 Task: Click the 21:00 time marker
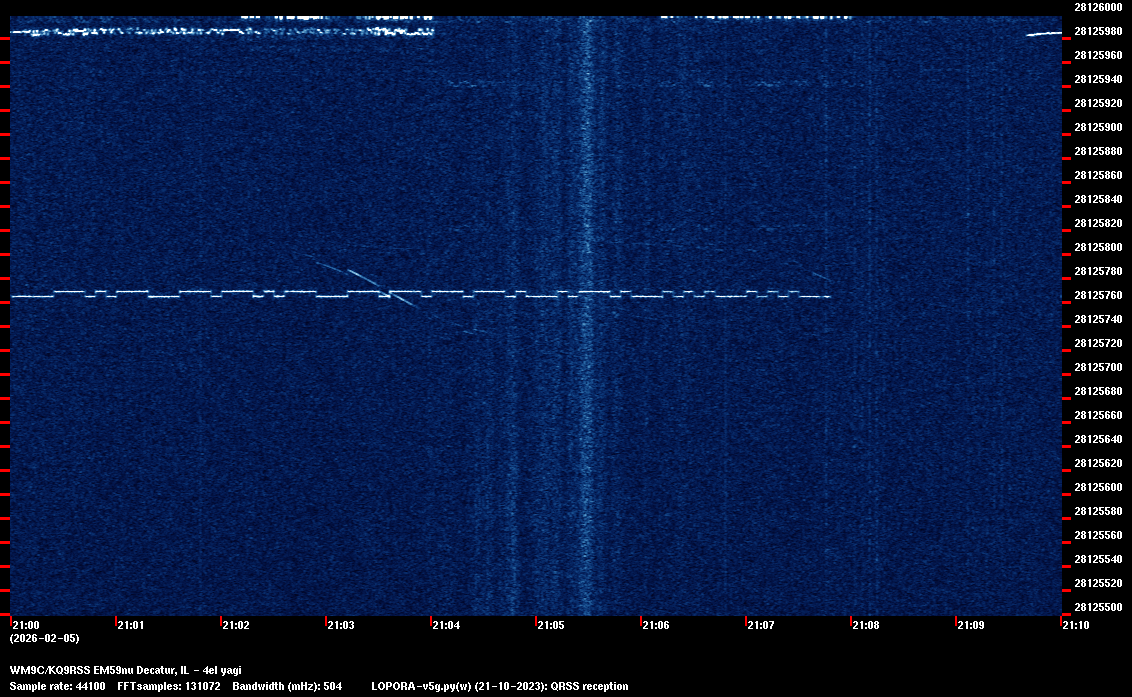click(25, 625)
